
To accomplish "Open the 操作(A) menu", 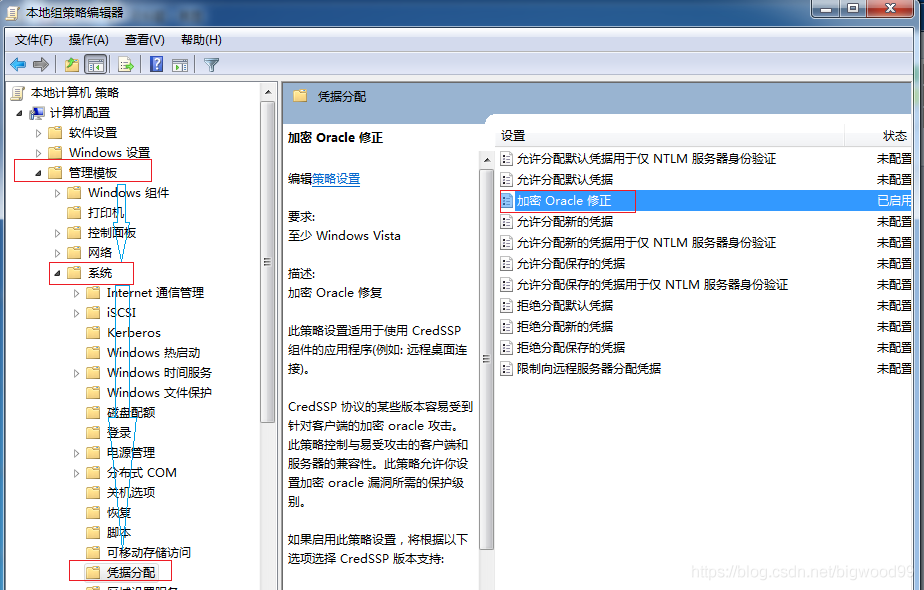I will (x=88, y=40).
